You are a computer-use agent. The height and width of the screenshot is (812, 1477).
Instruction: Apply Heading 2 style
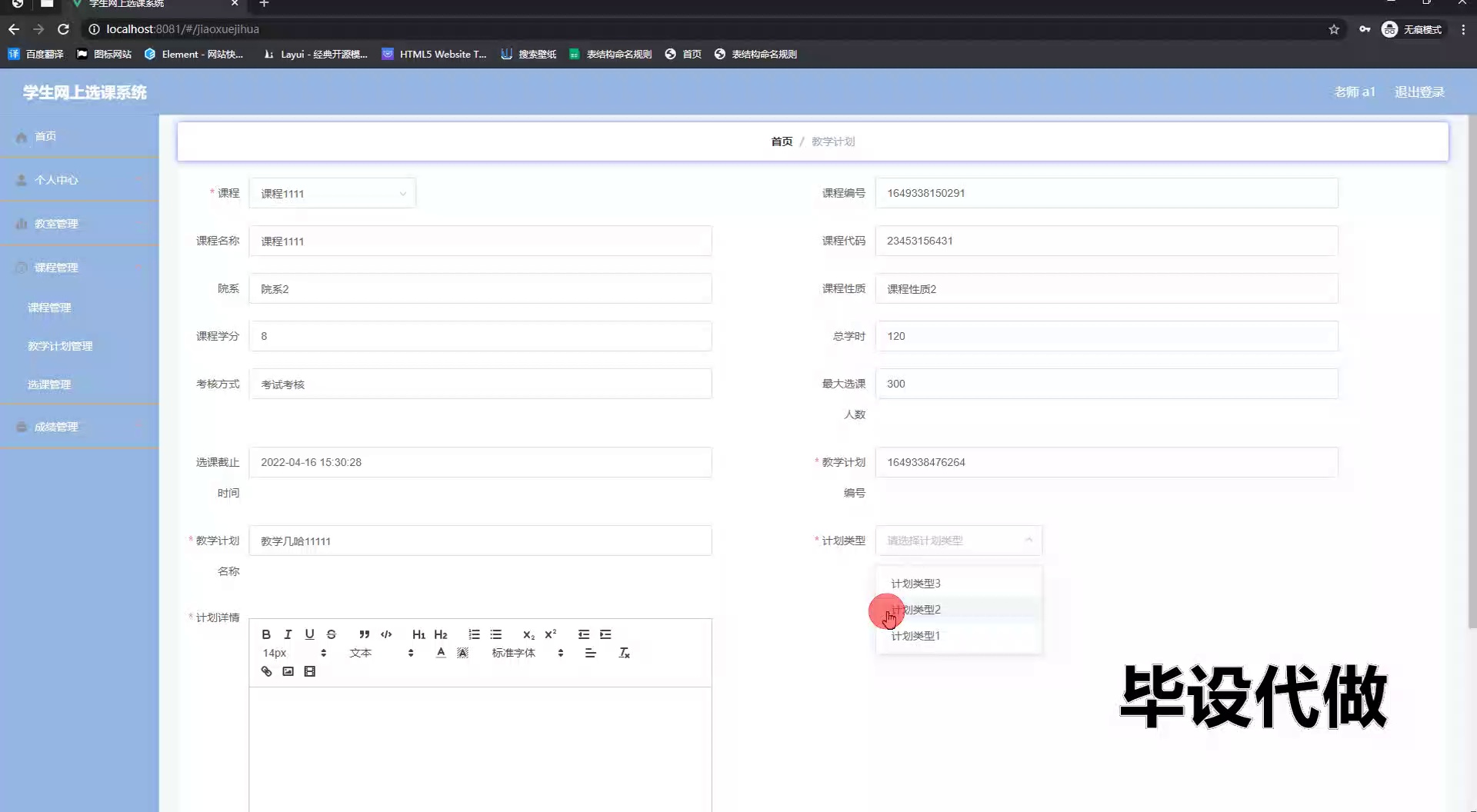(x=440, y=634)
